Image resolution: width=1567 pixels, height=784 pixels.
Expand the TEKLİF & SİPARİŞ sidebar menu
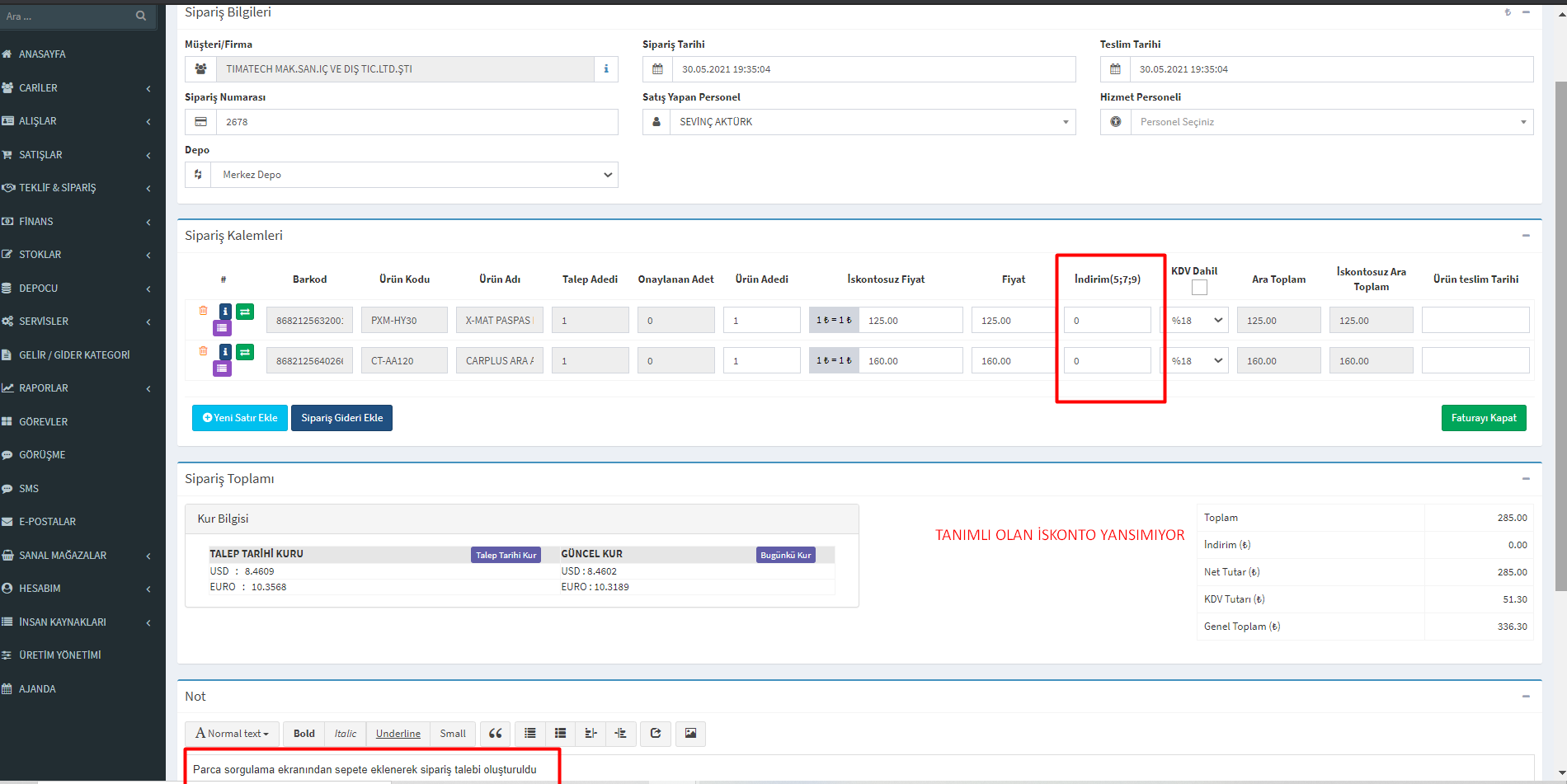(x=78, y=188)
